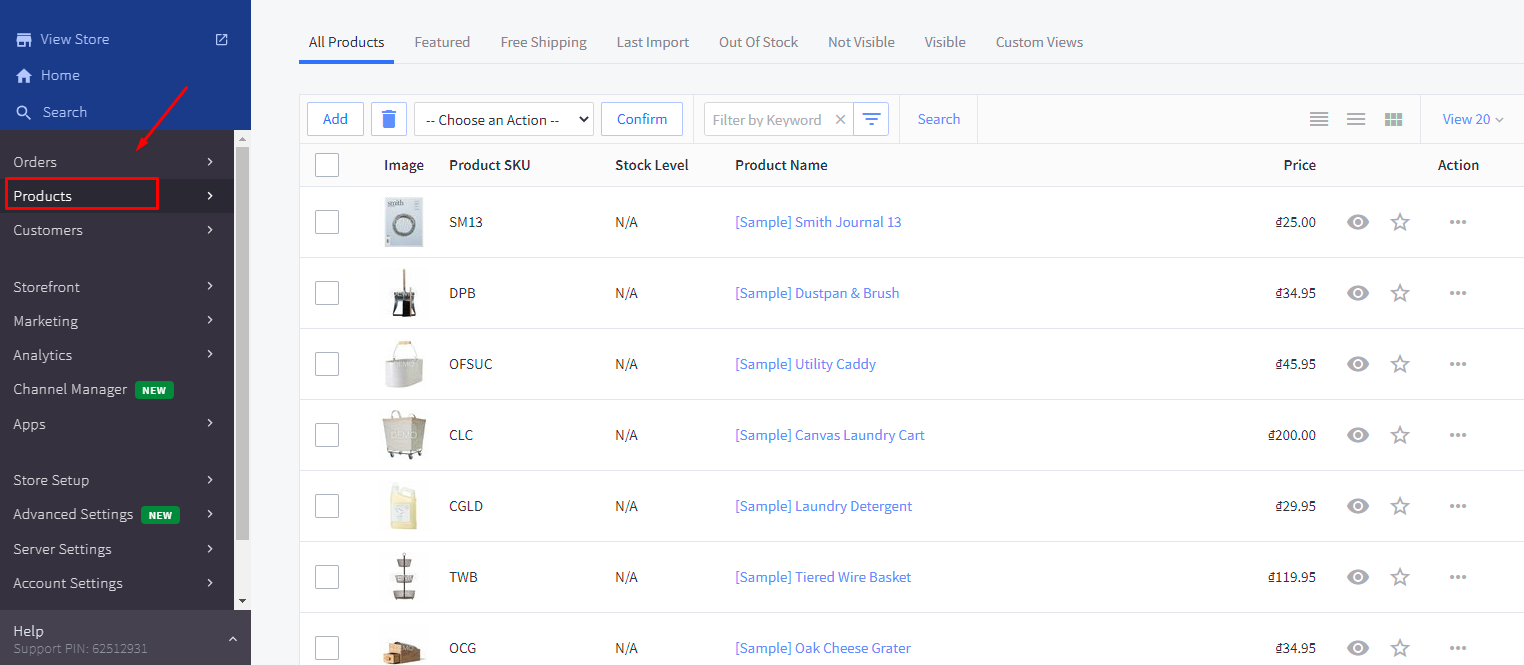
Task: Star the Smith Journal 13 product as featured
Action: click(1399, 222)
